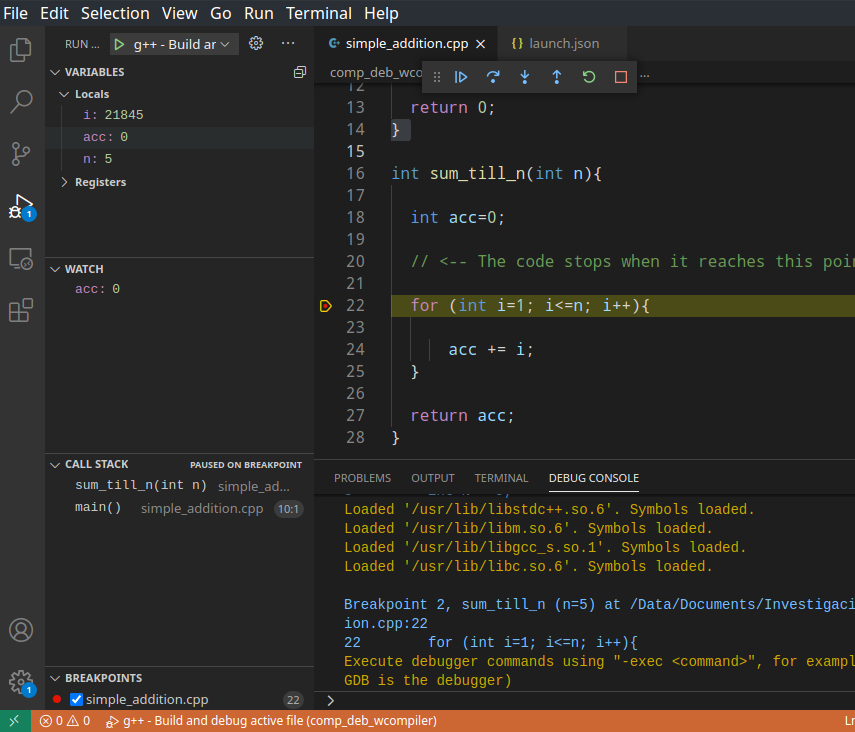Click the breakpoint marker on line 22
Image resolution: width=855 pixels, height=732 pixels.
[x=326, y=306]
